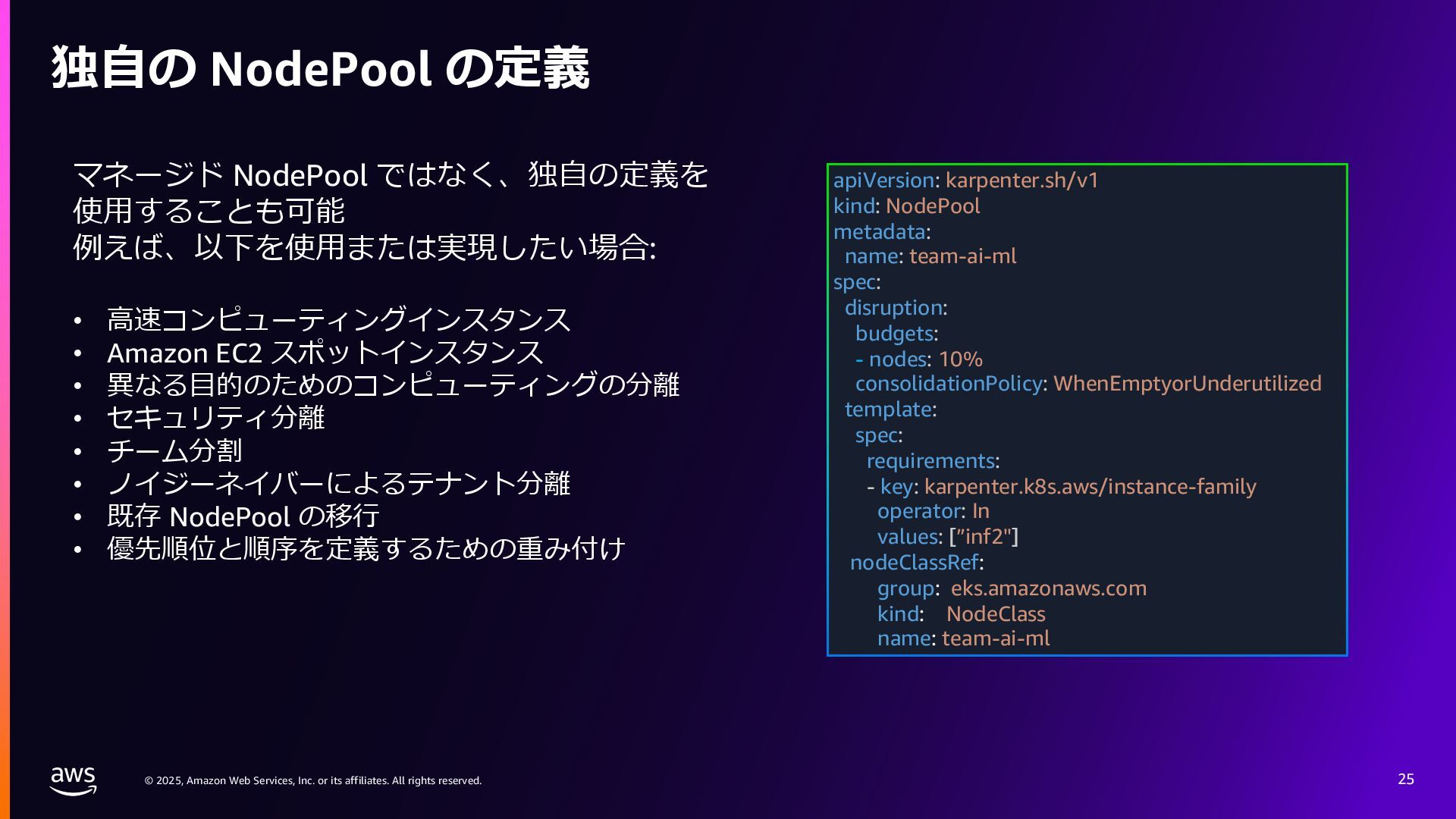This screenshot has width=1456, height=819.
Task: Click the kind: NodeClass line
Action: click(x=961, y=614)
